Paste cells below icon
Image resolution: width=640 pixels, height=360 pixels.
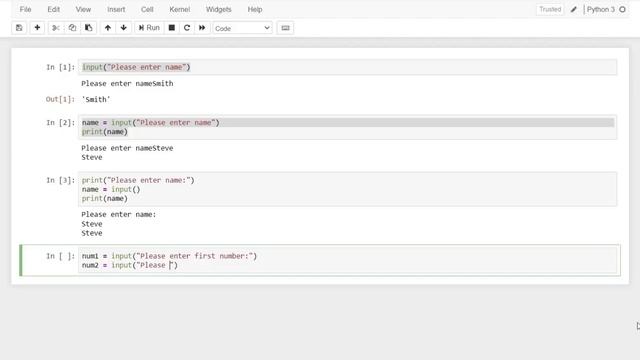[89, 28]
